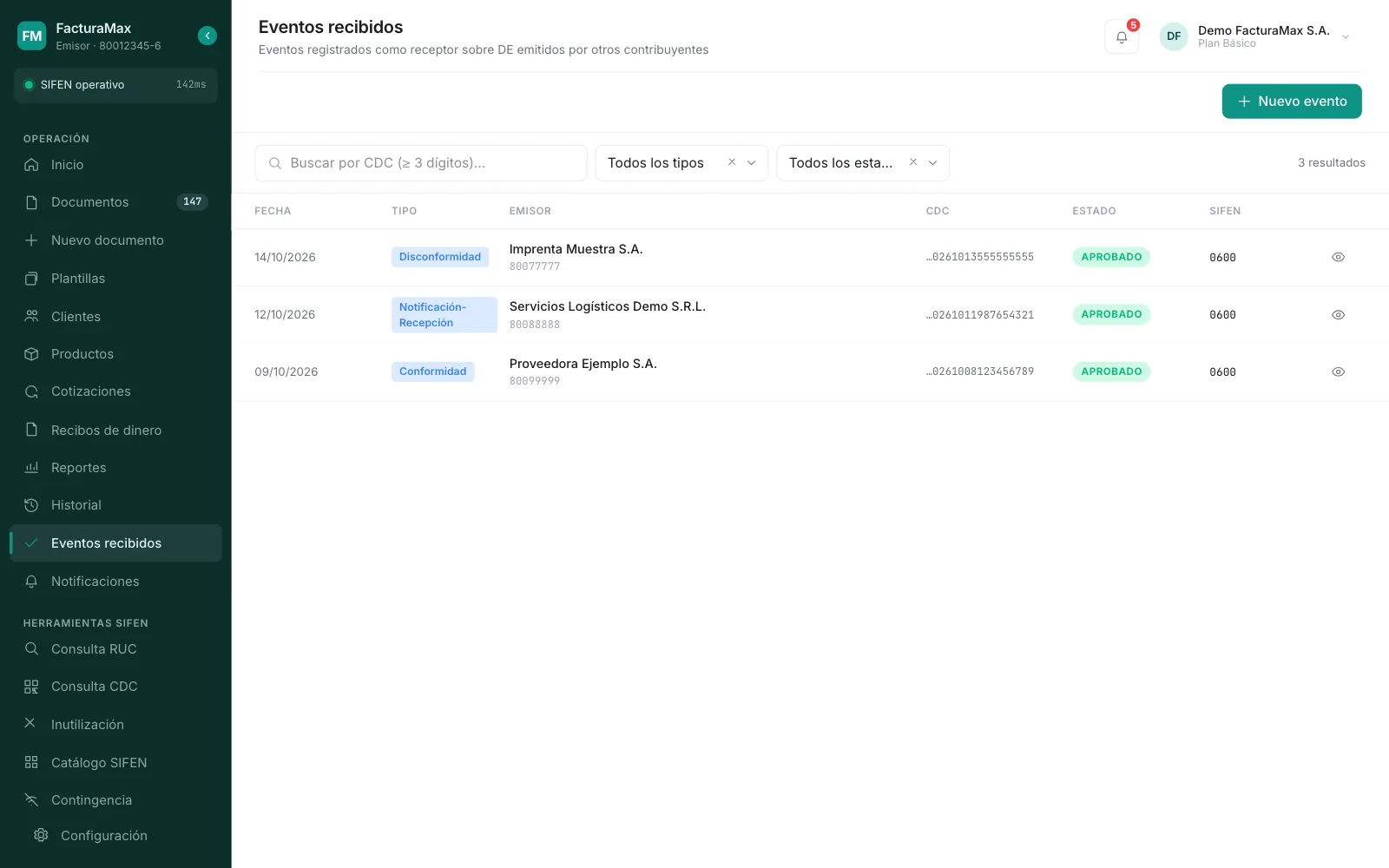Click the Conformidad type badge
This screenshot has height=868, width=1389.
click(432, 372)
